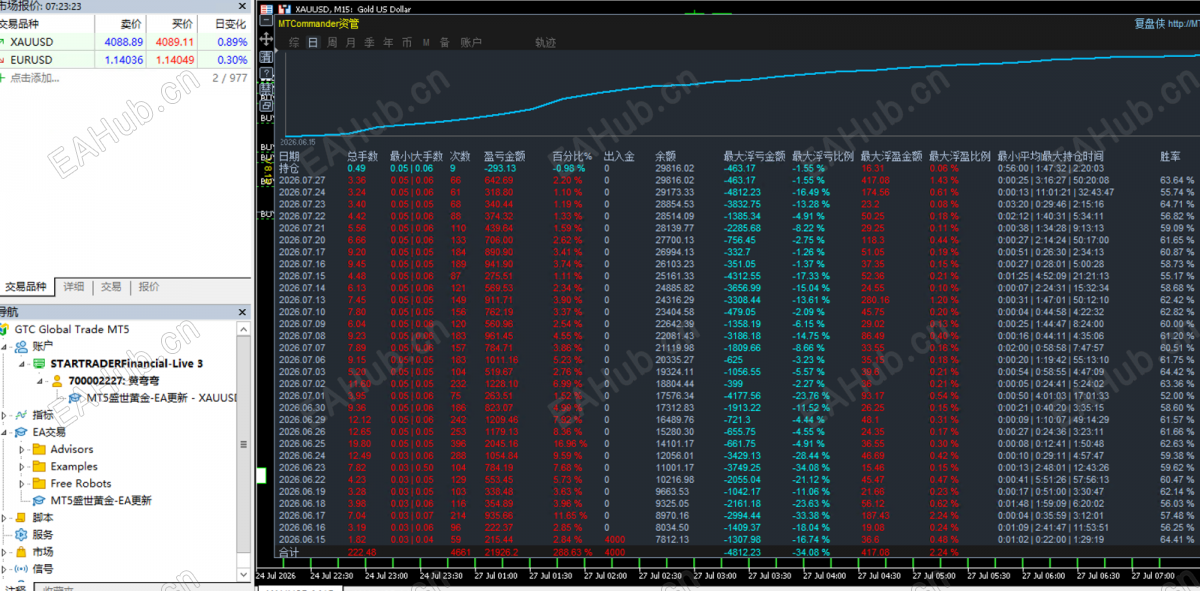Click 点击添加 to add a symbol
The height and width of the screenshot is (591, 1200).
pyautogui.click(x=34, y=77)
